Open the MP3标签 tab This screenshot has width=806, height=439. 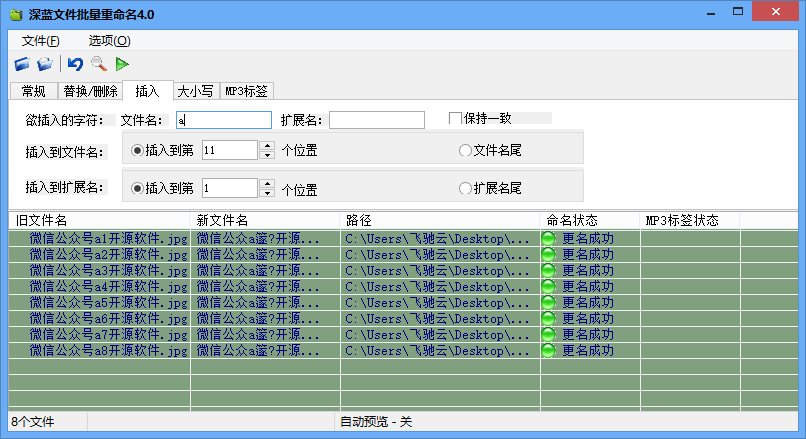point(247,91)
